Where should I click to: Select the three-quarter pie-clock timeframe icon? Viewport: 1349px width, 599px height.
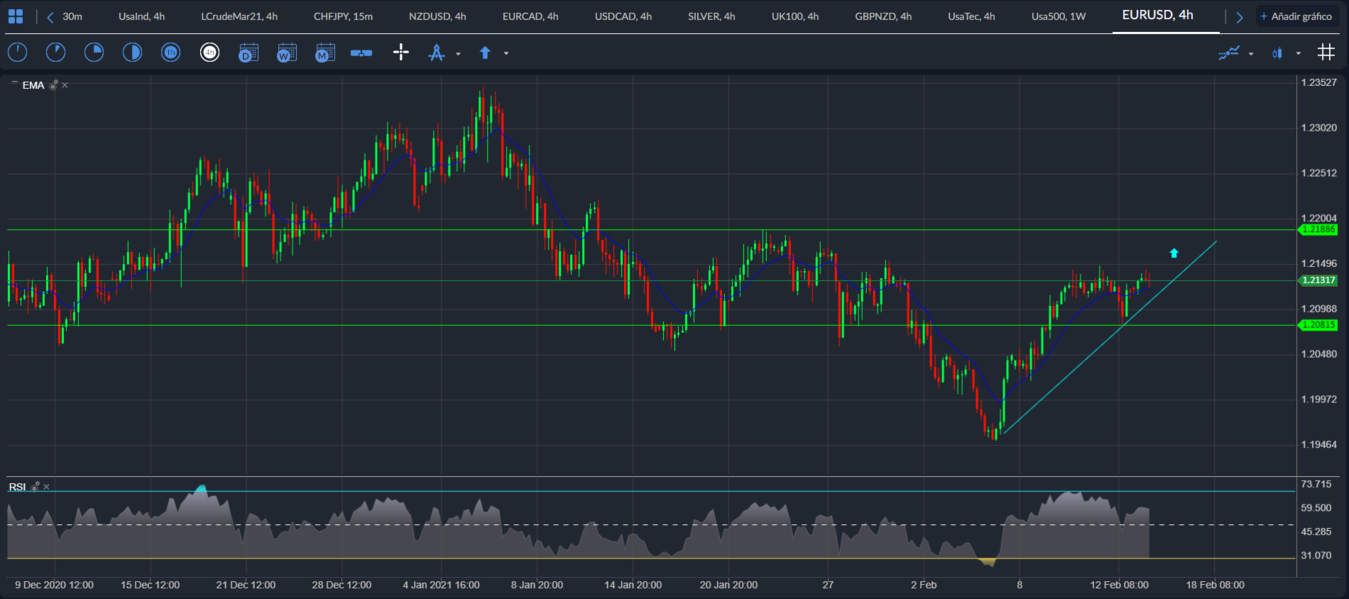[x=94, y=52]
